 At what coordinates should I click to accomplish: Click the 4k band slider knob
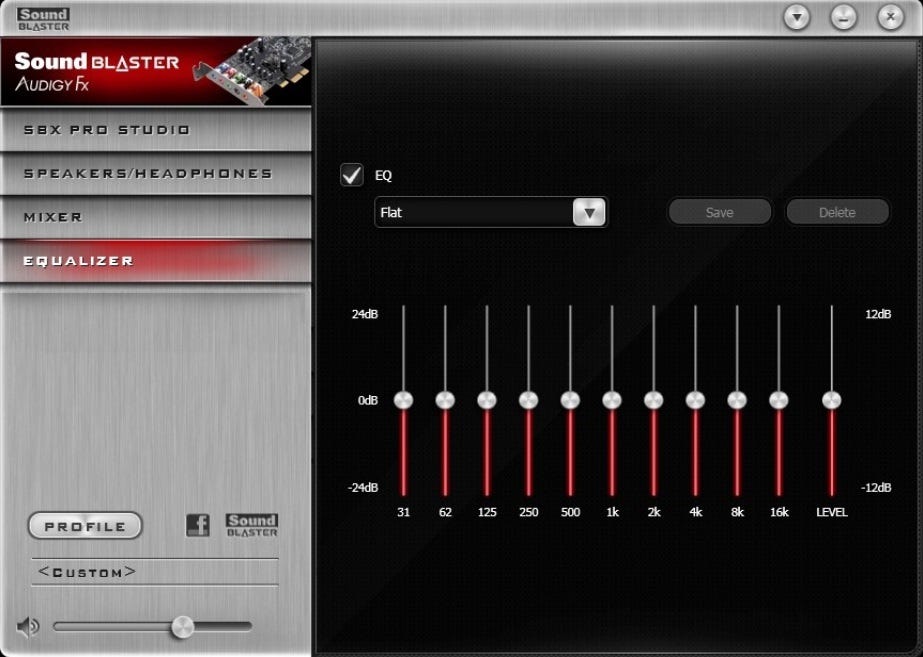(x=695, y=400)
